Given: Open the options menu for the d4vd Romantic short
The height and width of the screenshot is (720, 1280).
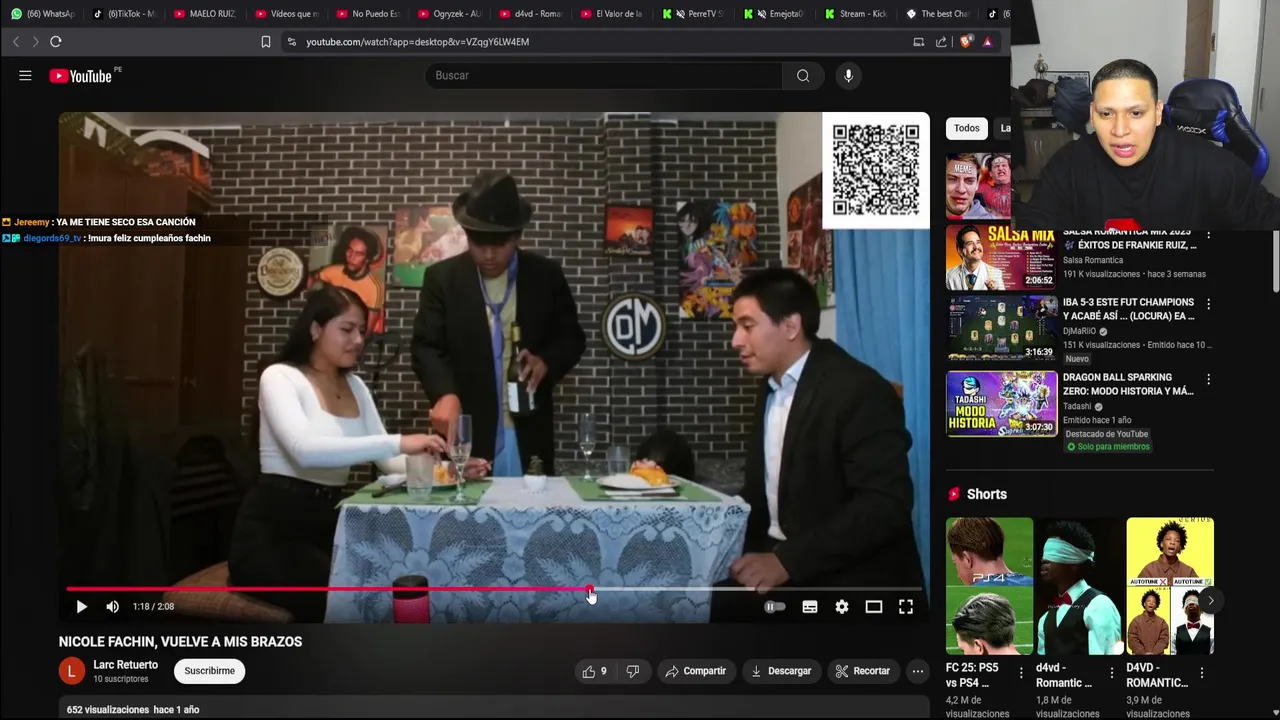Looking at the screenshot, I should point(1111,673).
